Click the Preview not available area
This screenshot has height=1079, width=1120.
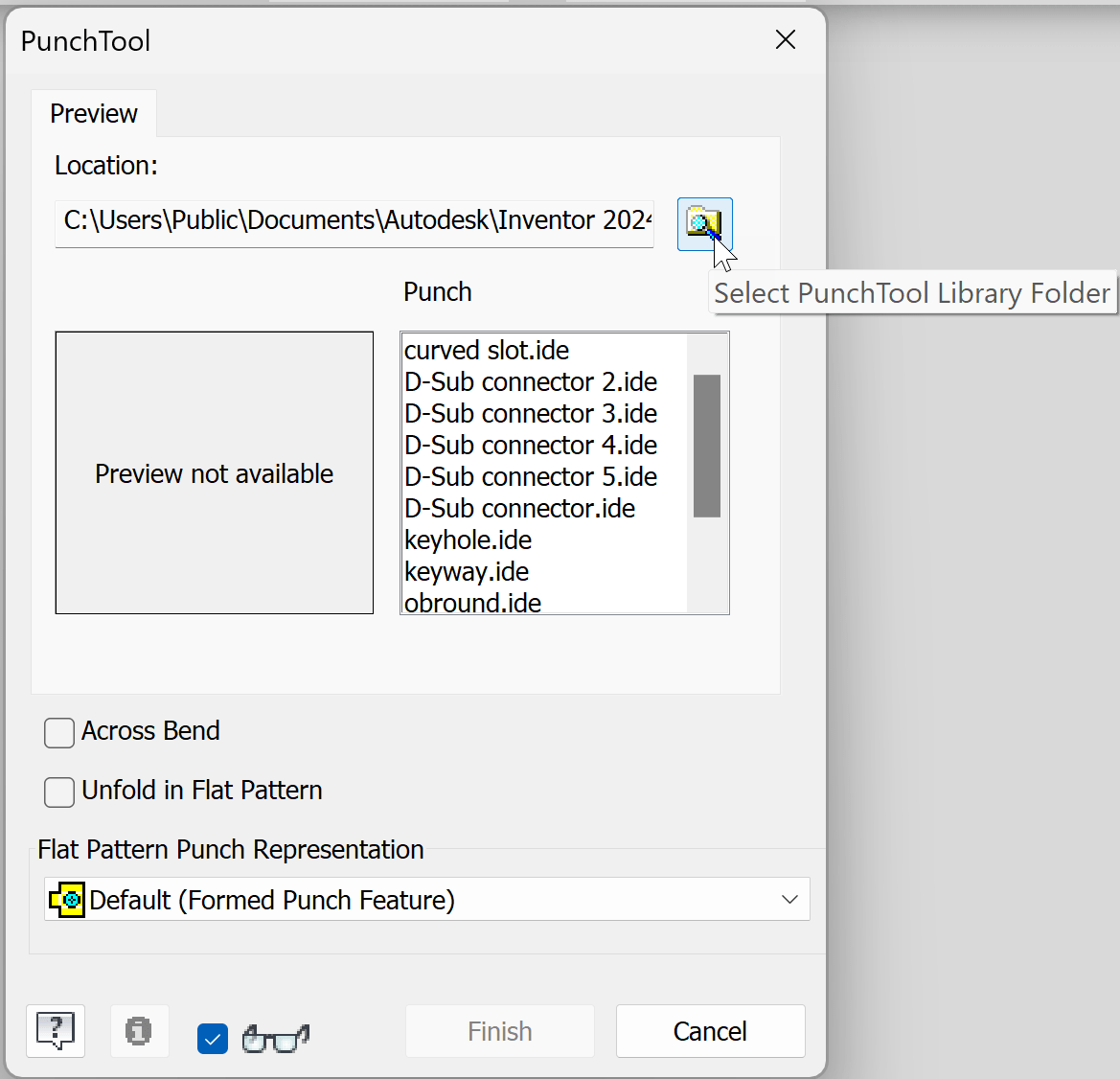pos(214,472)
